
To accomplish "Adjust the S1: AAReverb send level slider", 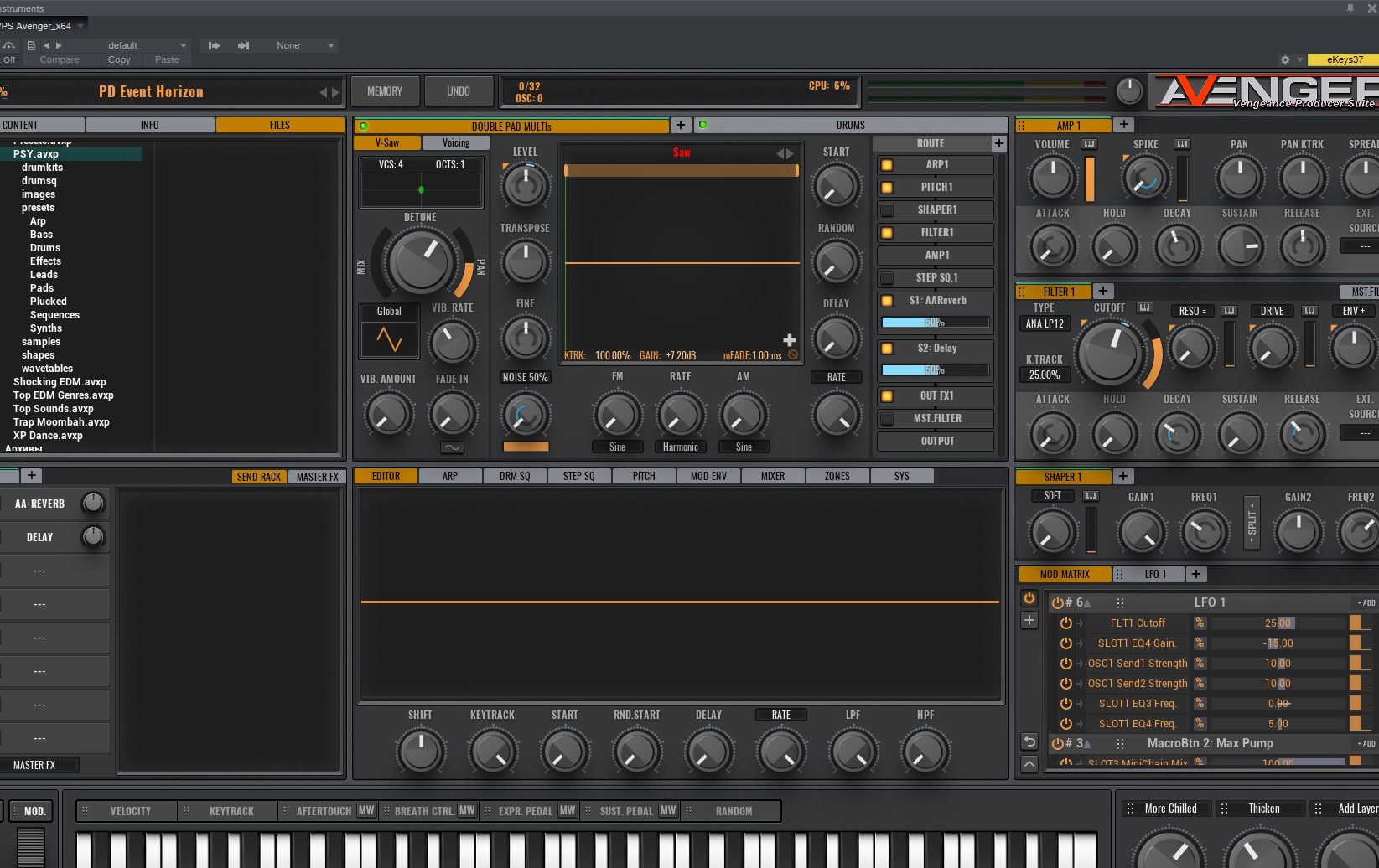I will (x=935, y=323).
